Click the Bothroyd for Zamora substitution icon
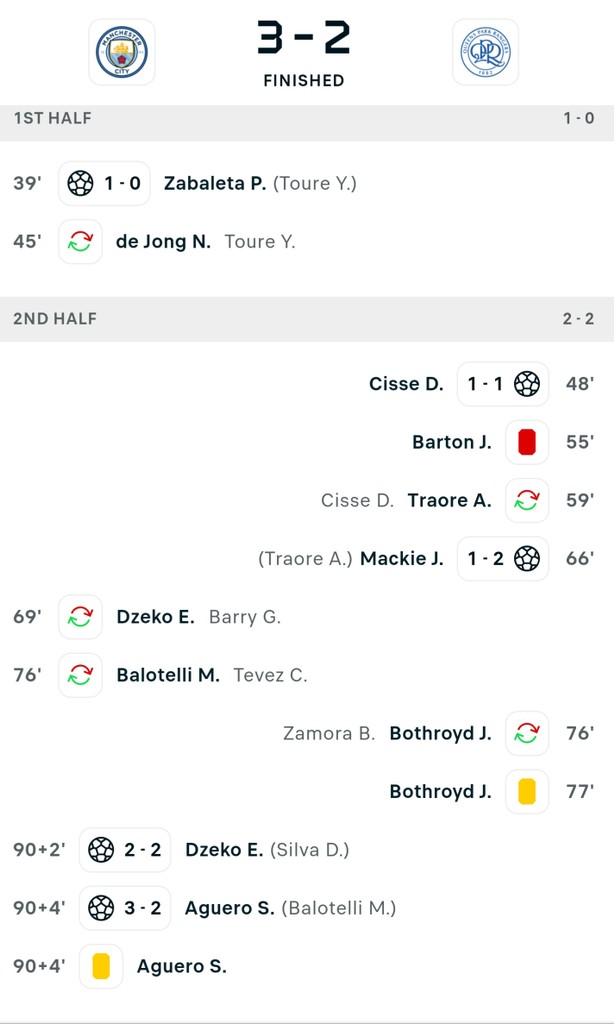Viewport: 614px width, 1024px height. click(527, 734)
